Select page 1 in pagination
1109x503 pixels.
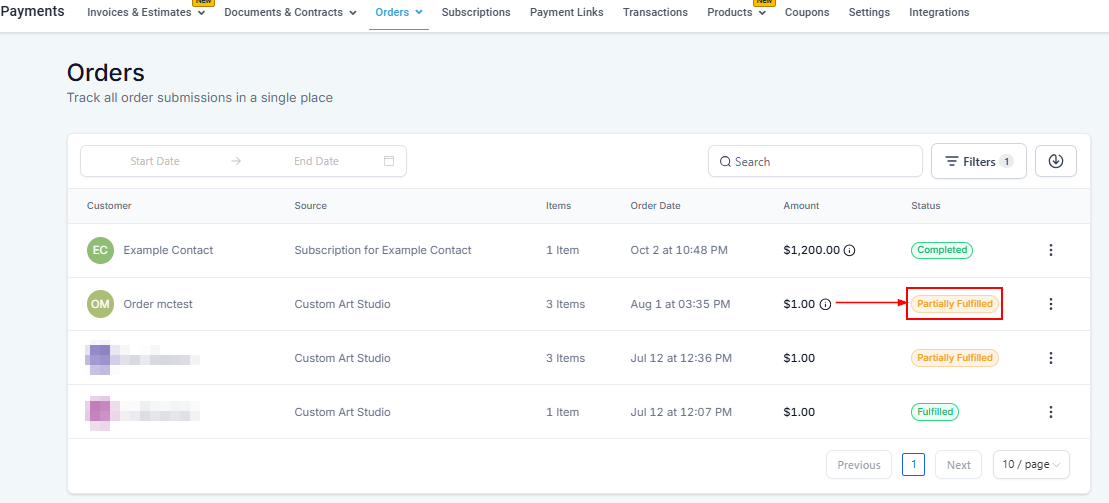click(914, 465)
